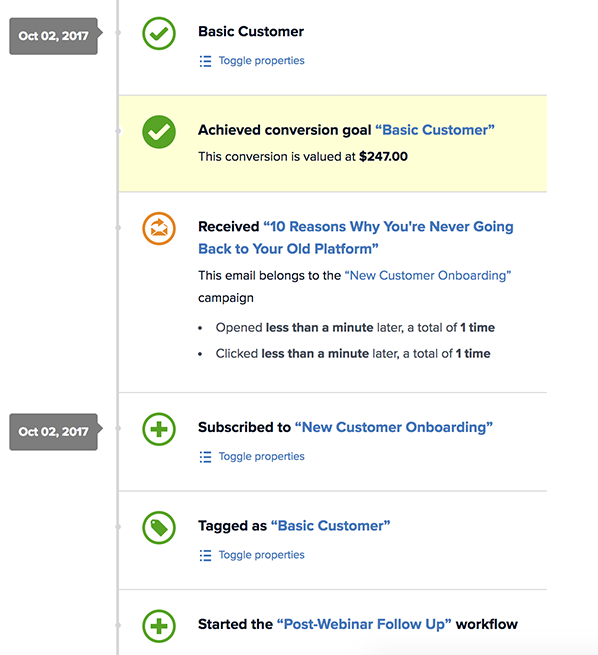The width and height of the screenshot is (598, 655).
Task: Click the orange received-email envelope icon
Action: (159, 228)
